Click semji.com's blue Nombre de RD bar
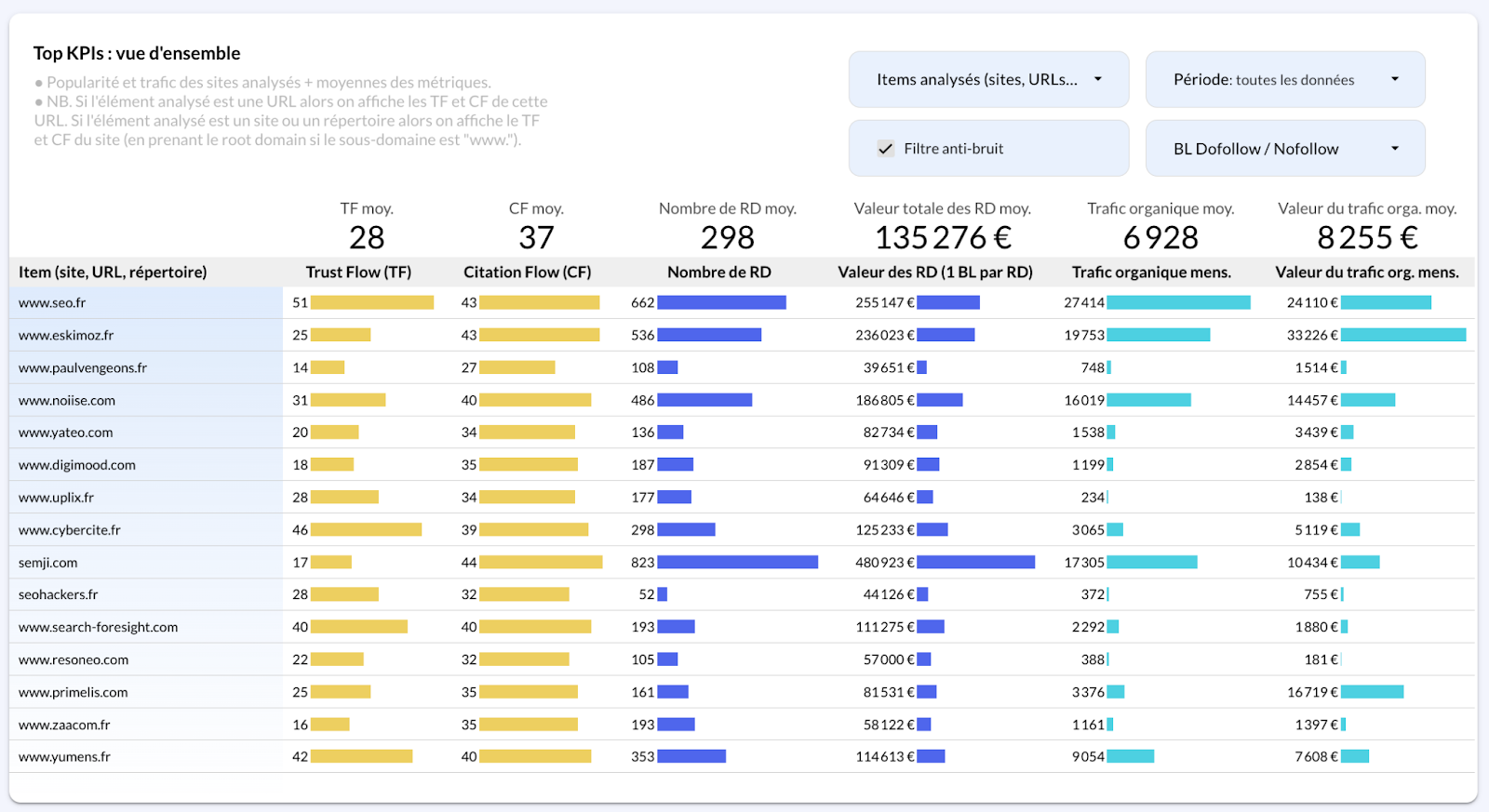The image size is (1489, 812). pyautogui.click(x=737, y=563)
